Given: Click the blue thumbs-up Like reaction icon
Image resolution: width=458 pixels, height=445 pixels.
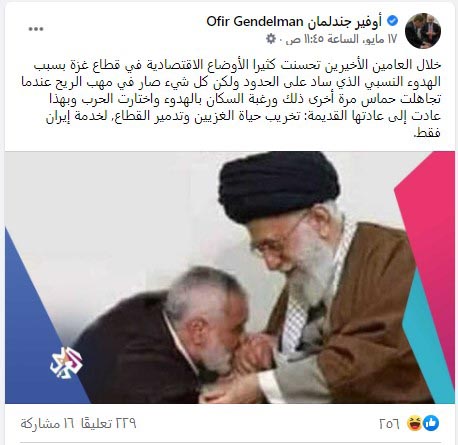Looking at the screenshot, I should [x=431, y=423].
